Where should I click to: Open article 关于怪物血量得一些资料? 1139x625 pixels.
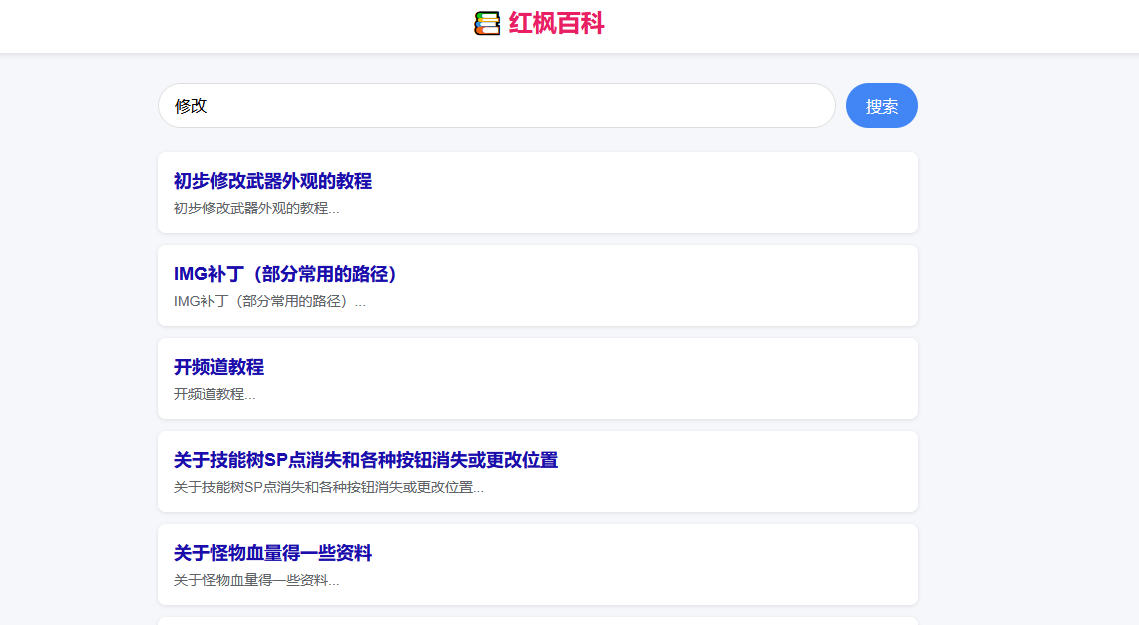[272, 553]
